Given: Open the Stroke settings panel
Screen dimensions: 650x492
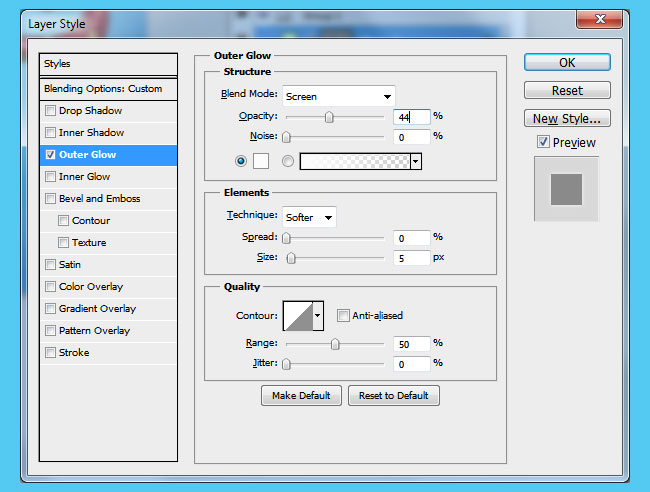Looking at the screenshot, I should click(74, 352).
